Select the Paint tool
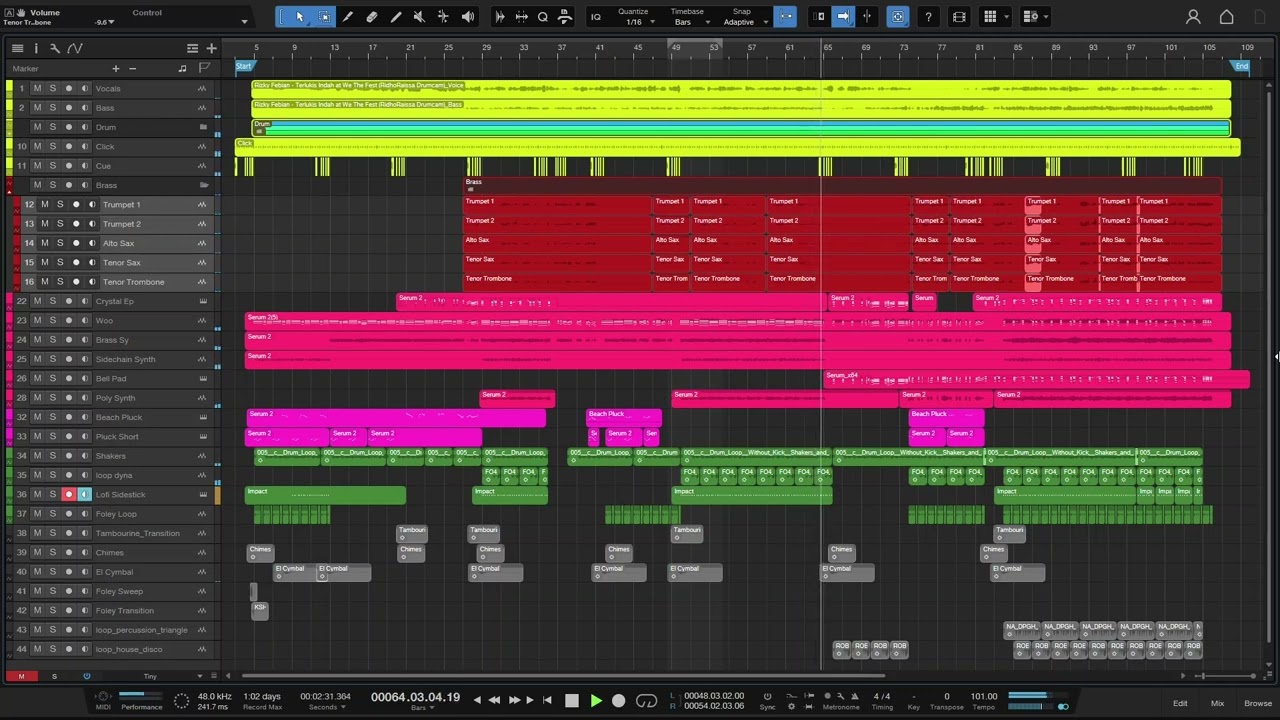The width and height of the screenshot is (1280, 720). pyautogui.click(x=395, y=16)
